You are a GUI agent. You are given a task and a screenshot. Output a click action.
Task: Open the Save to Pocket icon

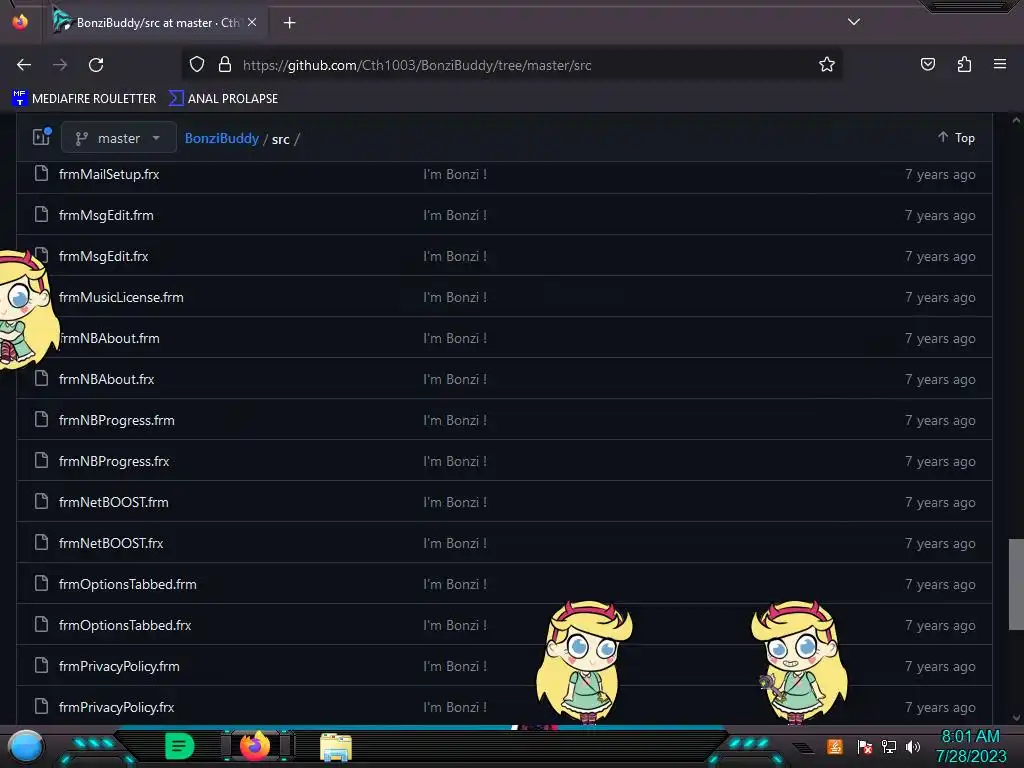927,65
